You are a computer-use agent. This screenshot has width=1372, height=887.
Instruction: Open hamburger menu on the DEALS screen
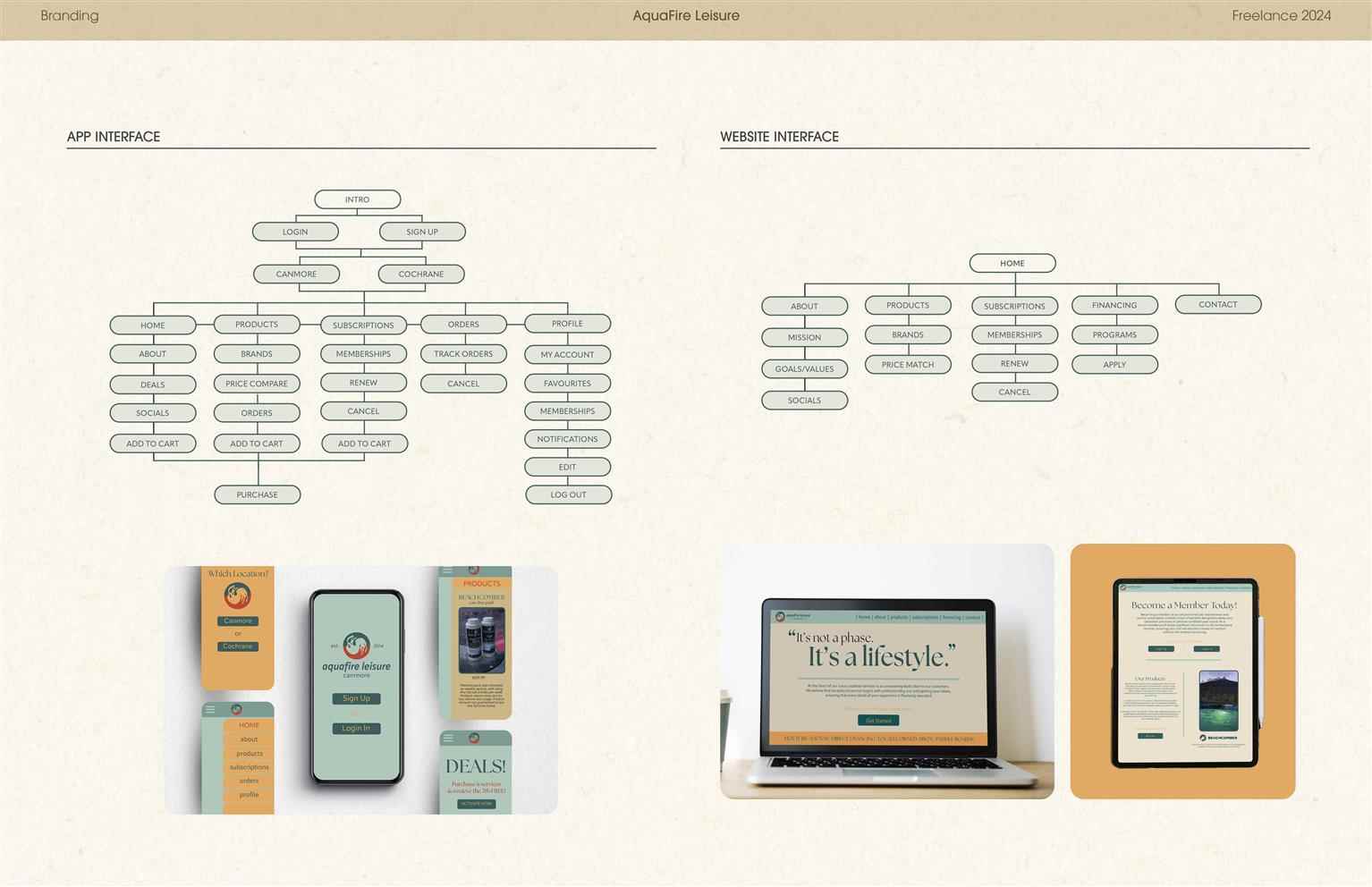pos(448,739)
